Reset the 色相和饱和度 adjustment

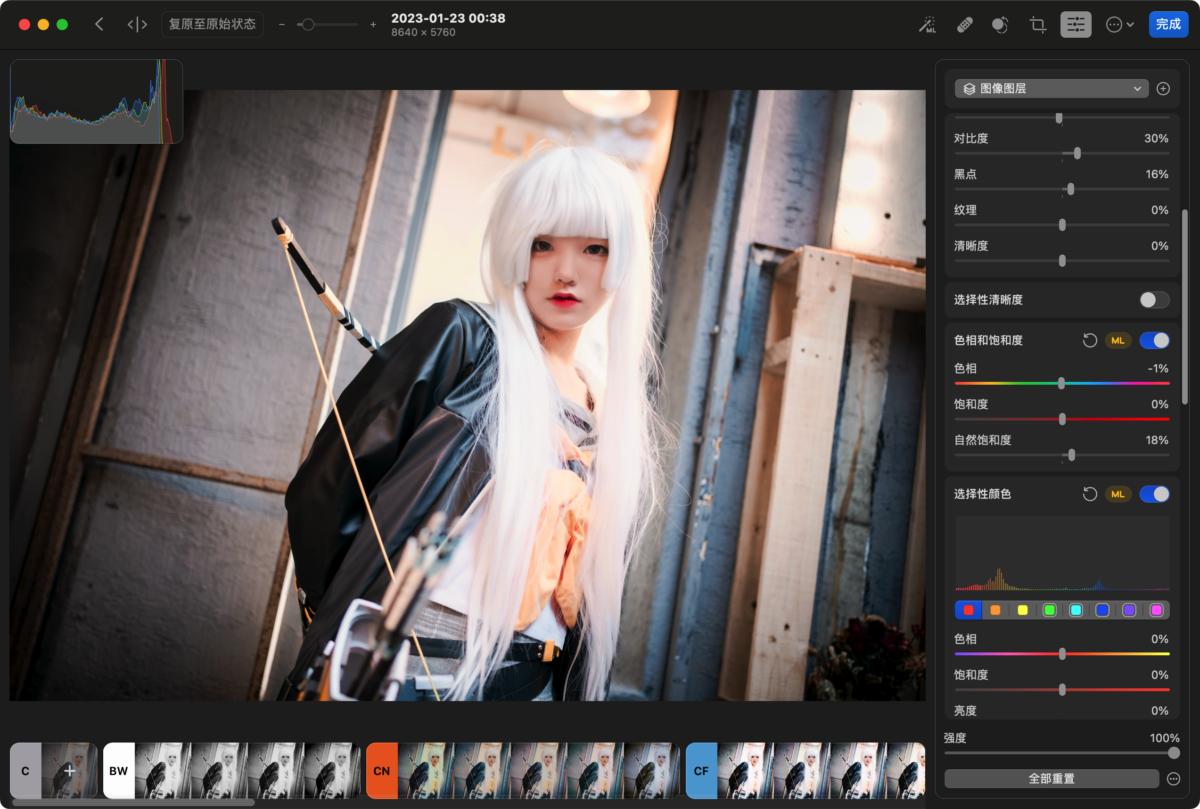pyautogui.click(x=1090, y=341)
